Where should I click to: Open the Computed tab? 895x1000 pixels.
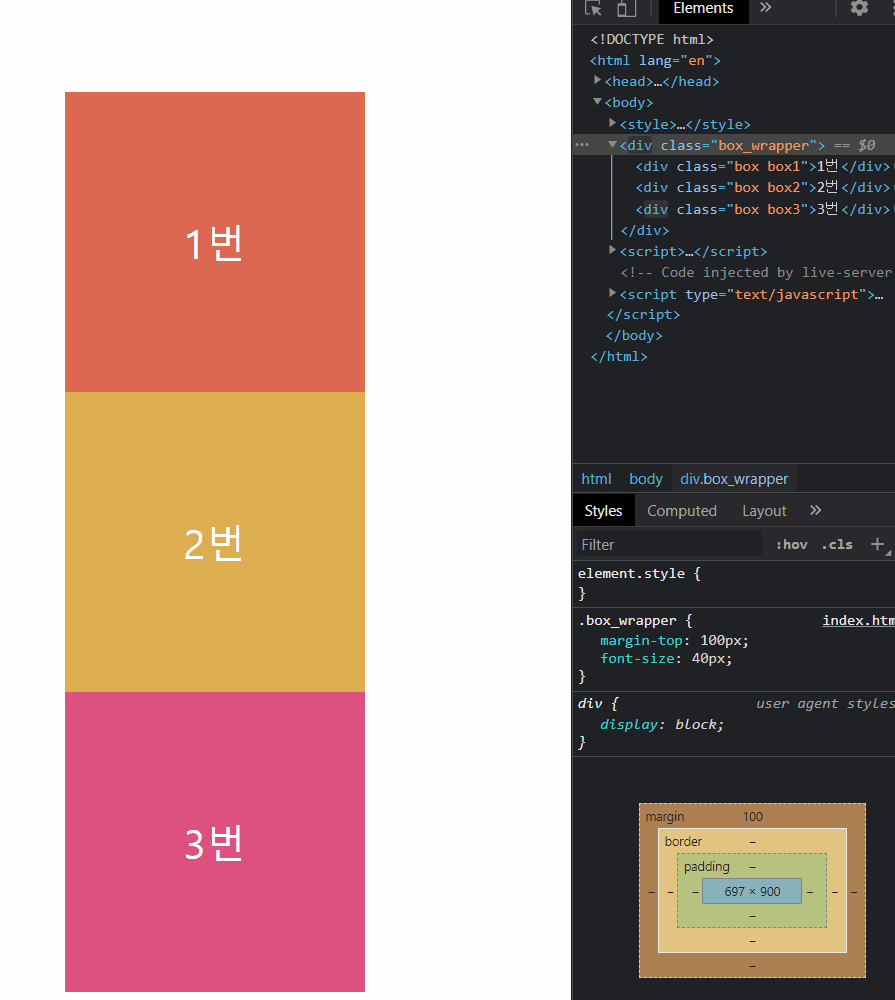[x=682, y=511]
